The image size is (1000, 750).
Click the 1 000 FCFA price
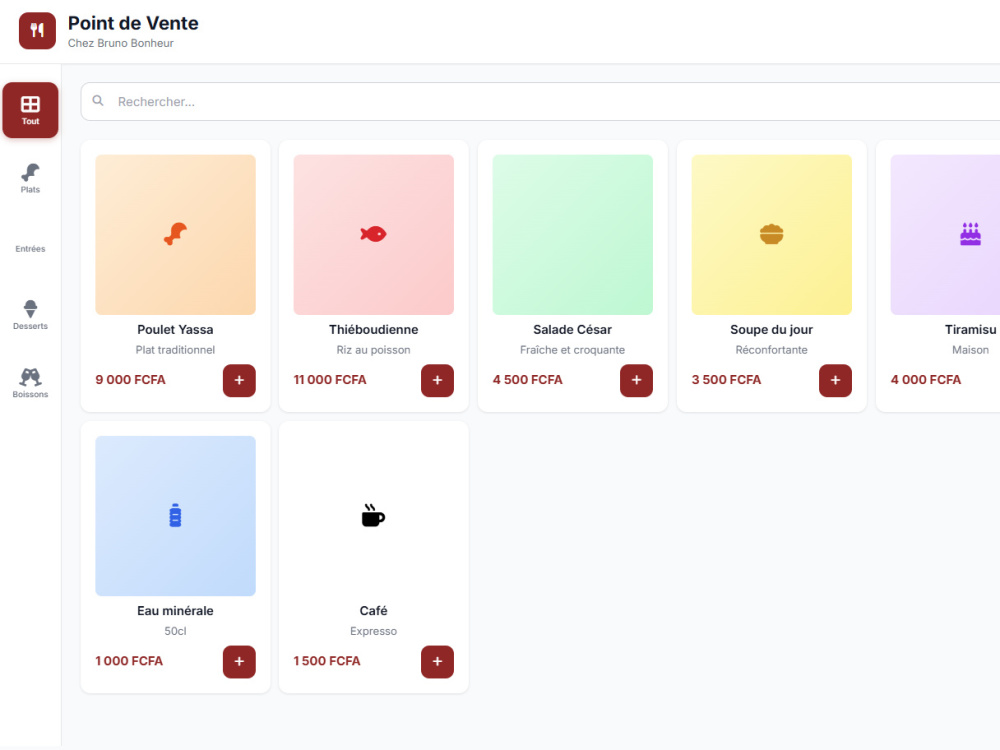click(129, 661)
